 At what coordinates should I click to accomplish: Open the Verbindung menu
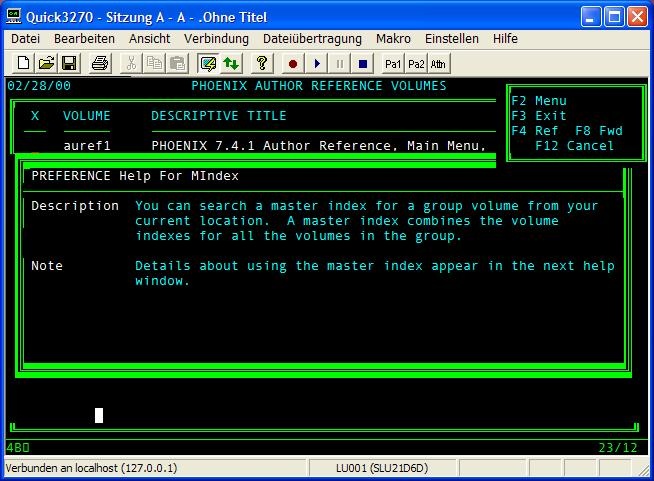point(216,38)
